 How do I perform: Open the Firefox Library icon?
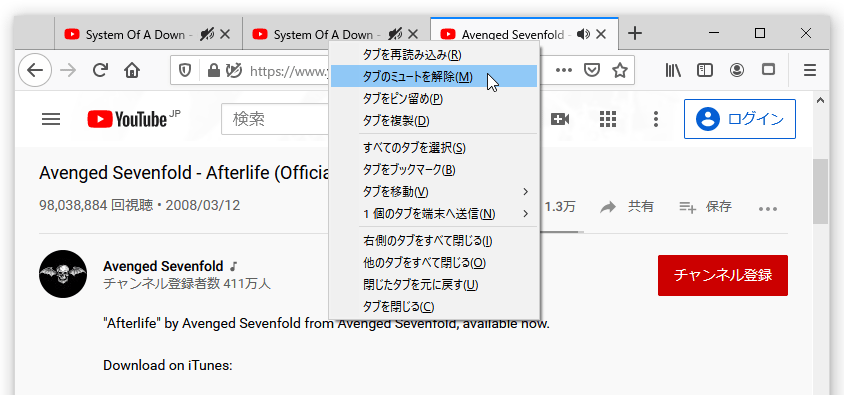tap(673, 70)
